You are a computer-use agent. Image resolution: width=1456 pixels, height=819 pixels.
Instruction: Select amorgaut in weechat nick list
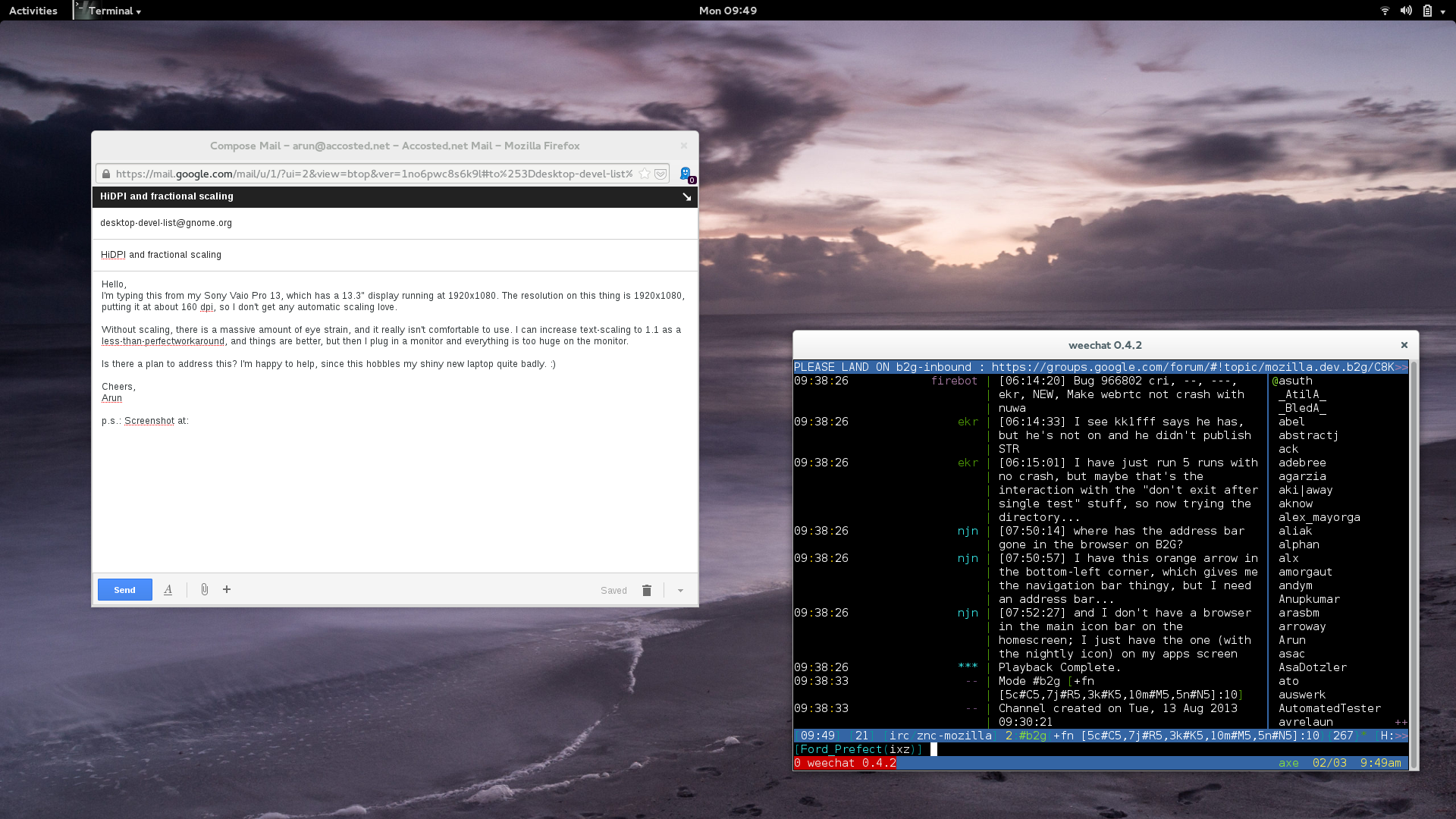1305,572
